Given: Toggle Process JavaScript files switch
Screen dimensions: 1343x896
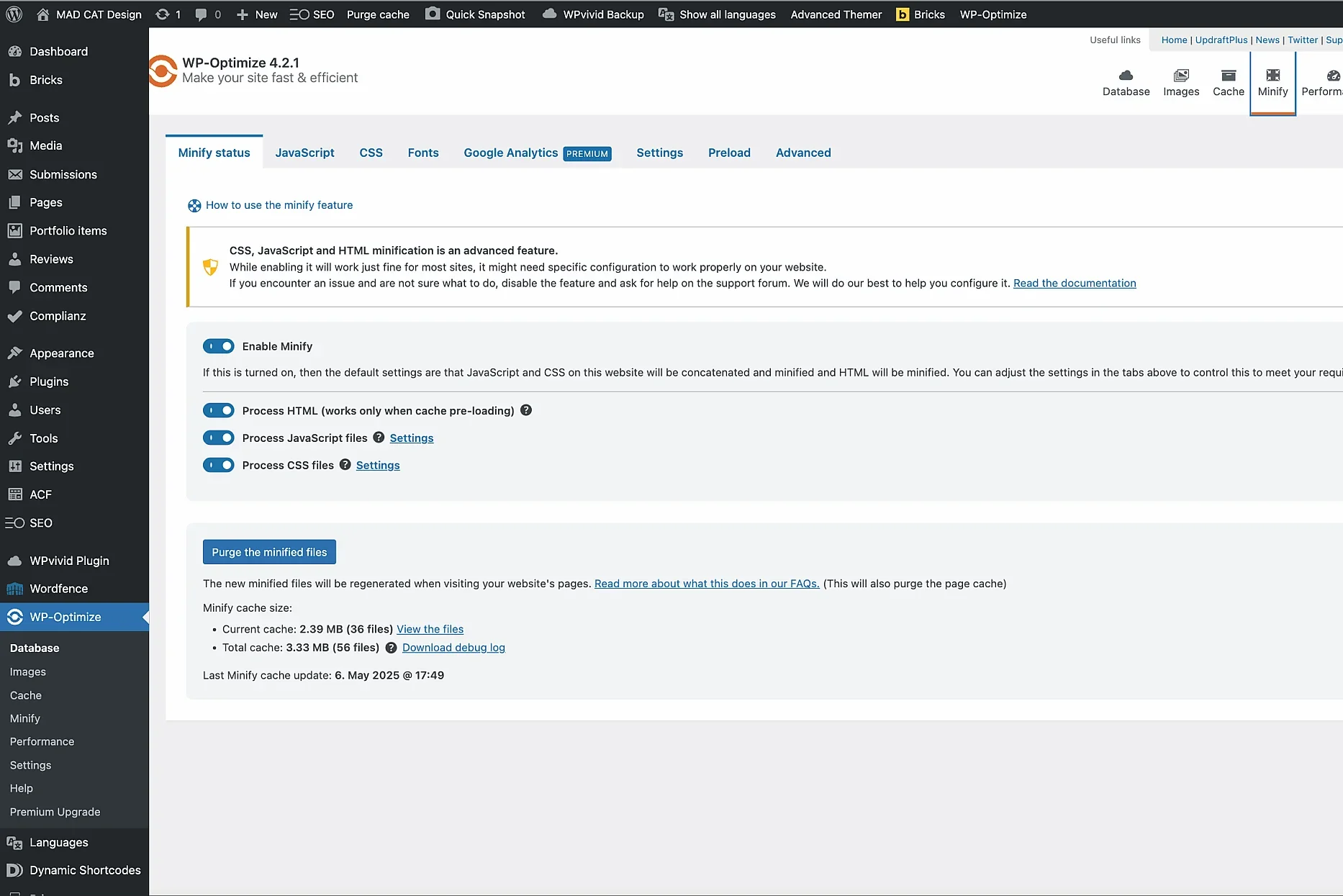Looking at the screenshot, I should click(219, 438).
